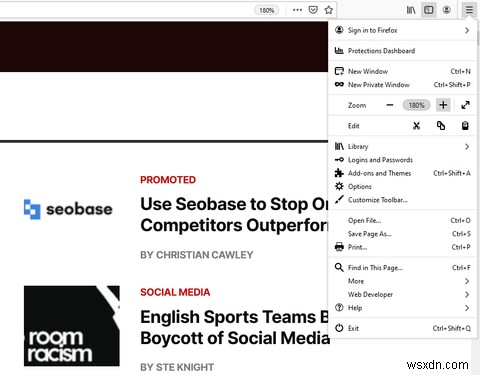The image size is (480, 375).
Task: Open the Help submenu
Action: click(402, 308)
